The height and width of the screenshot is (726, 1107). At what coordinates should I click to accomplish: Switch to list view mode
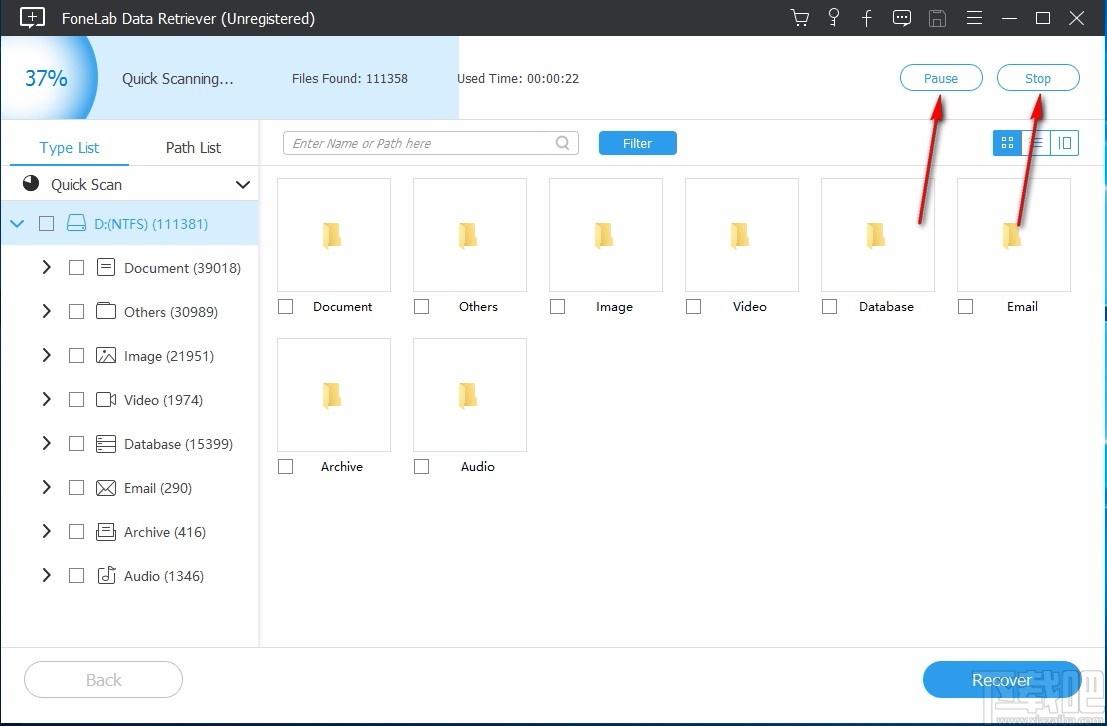pos(1036,143)
